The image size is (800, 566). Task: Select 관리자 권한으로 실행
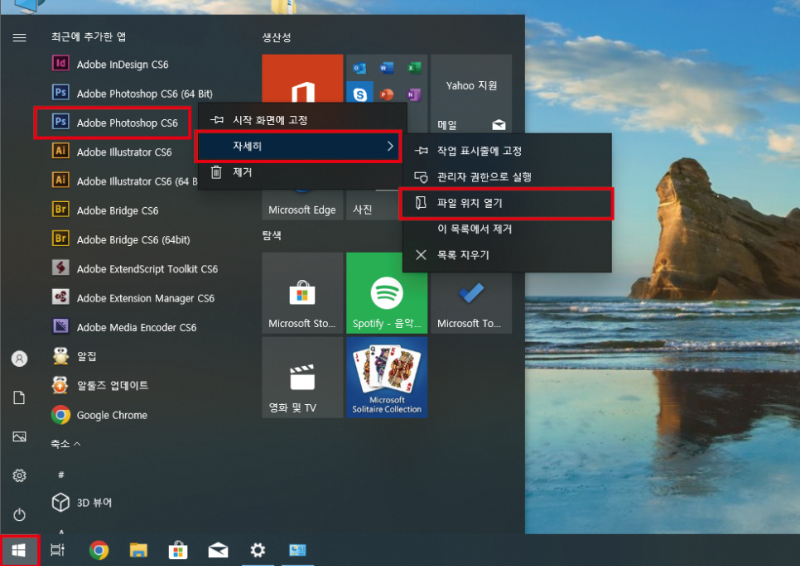(x=507, y=177)
